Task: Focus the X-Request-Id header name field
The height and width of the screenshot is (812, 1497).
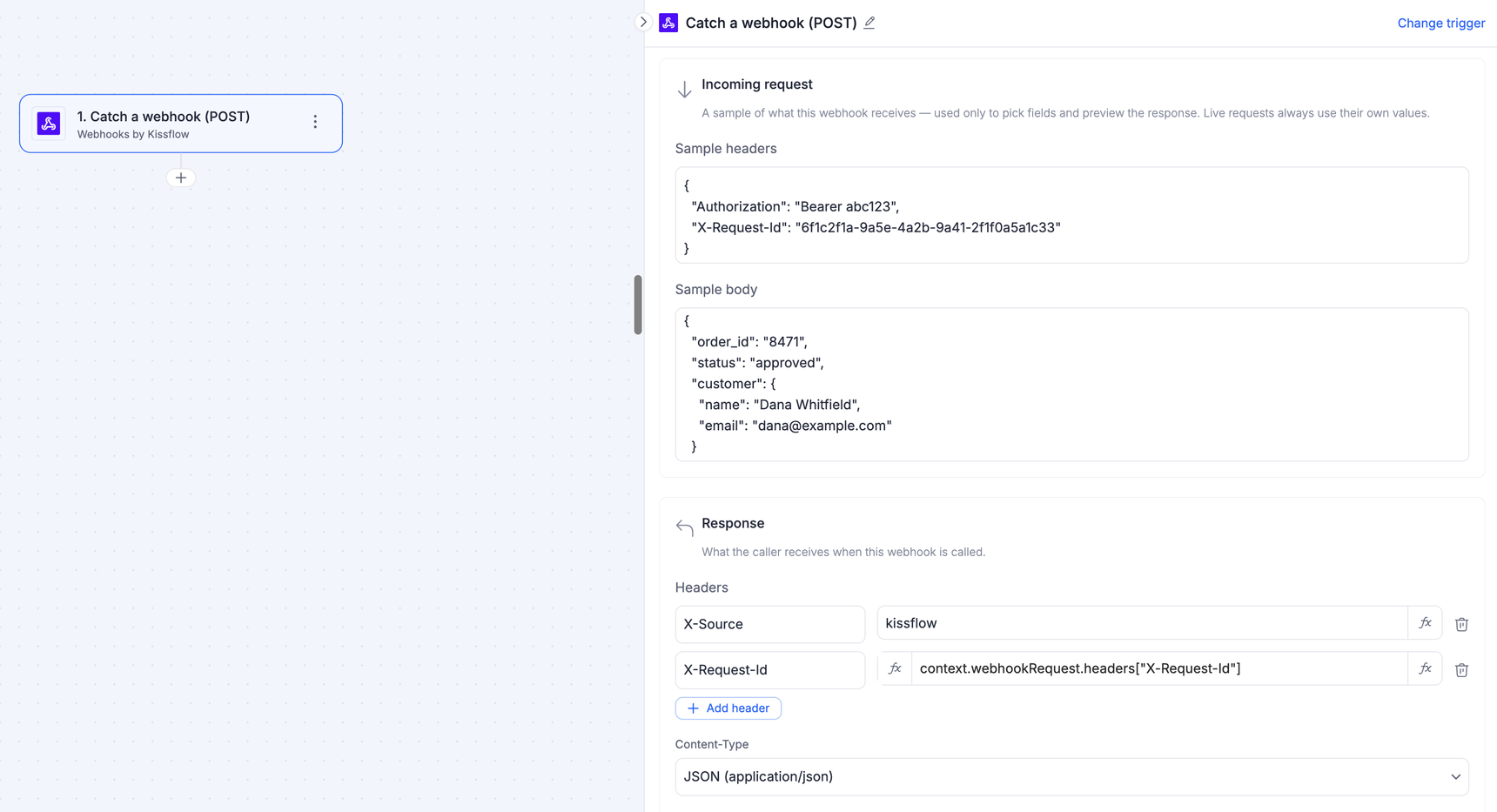Action: click(769, 670)
